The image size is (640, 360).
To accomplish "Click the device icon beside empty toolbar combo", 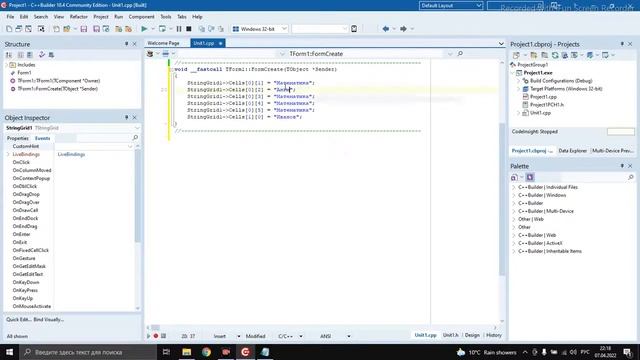I will (x=354, y=29).
